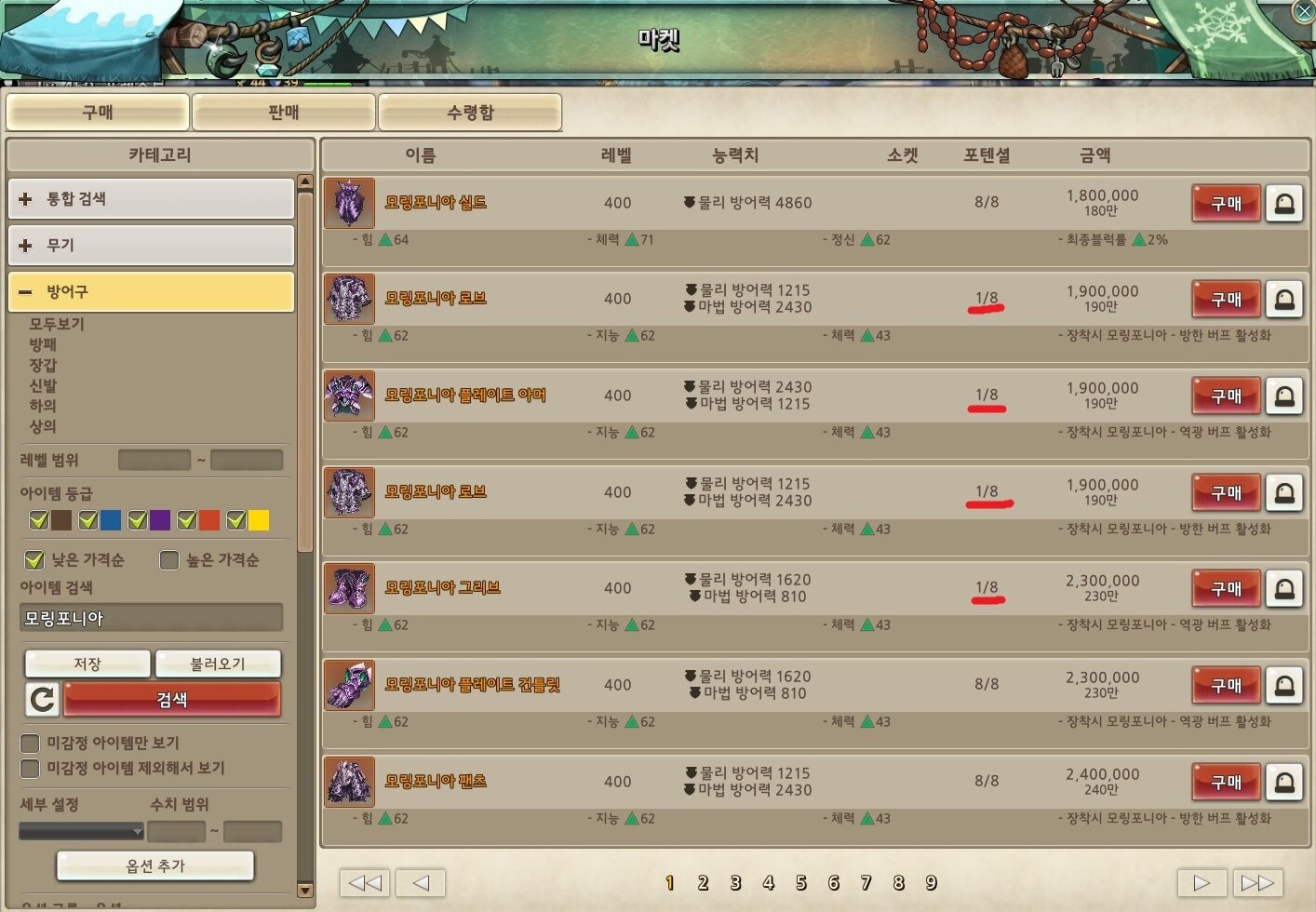Open the 수령함 tab
The height and width of the screenshot is (912, 1316).
coord(470,113)
